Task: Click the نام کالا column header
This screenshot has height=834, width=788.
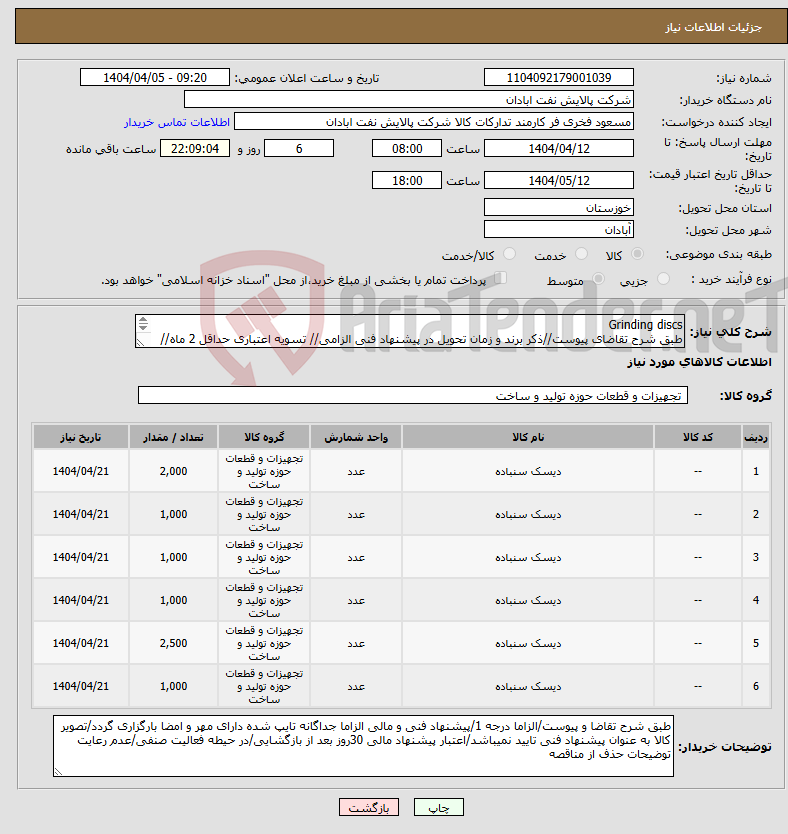Action: coord(528,437)
